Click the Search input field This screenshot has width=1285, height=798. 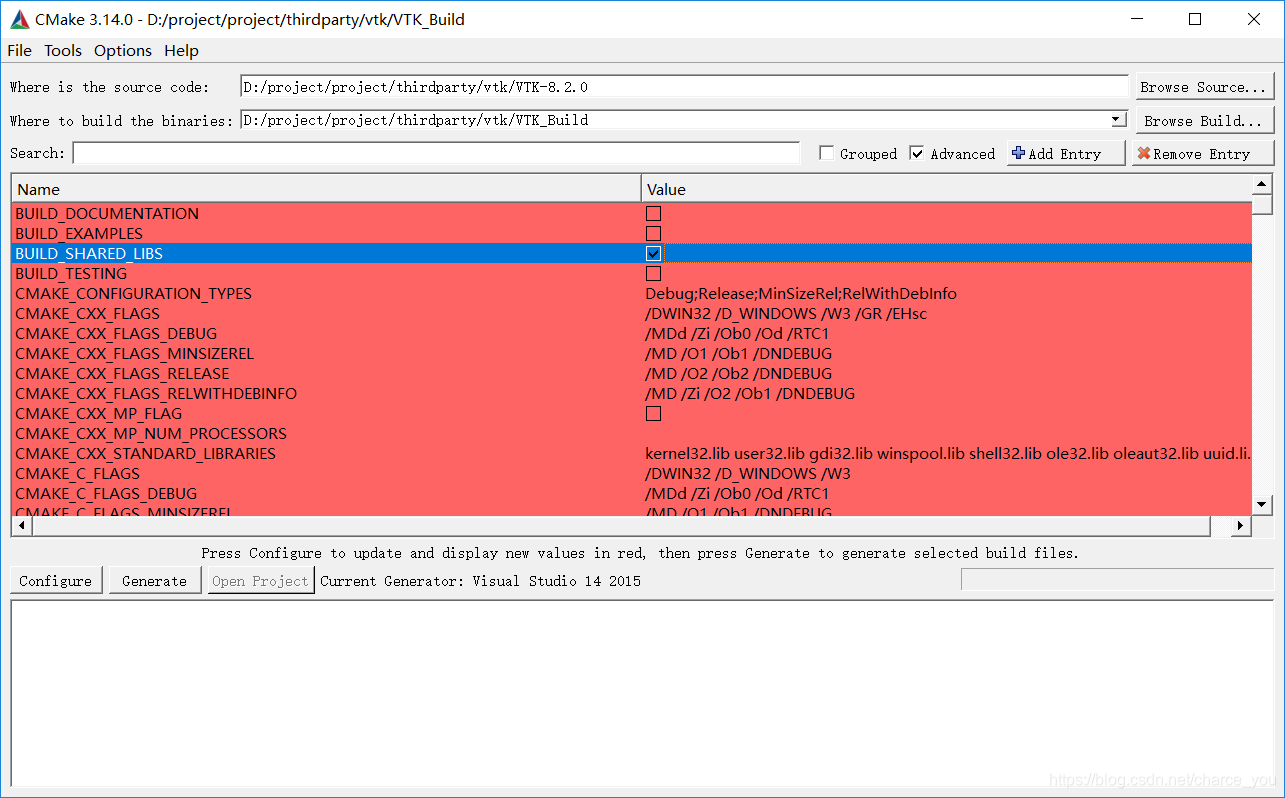coord(436,153)
